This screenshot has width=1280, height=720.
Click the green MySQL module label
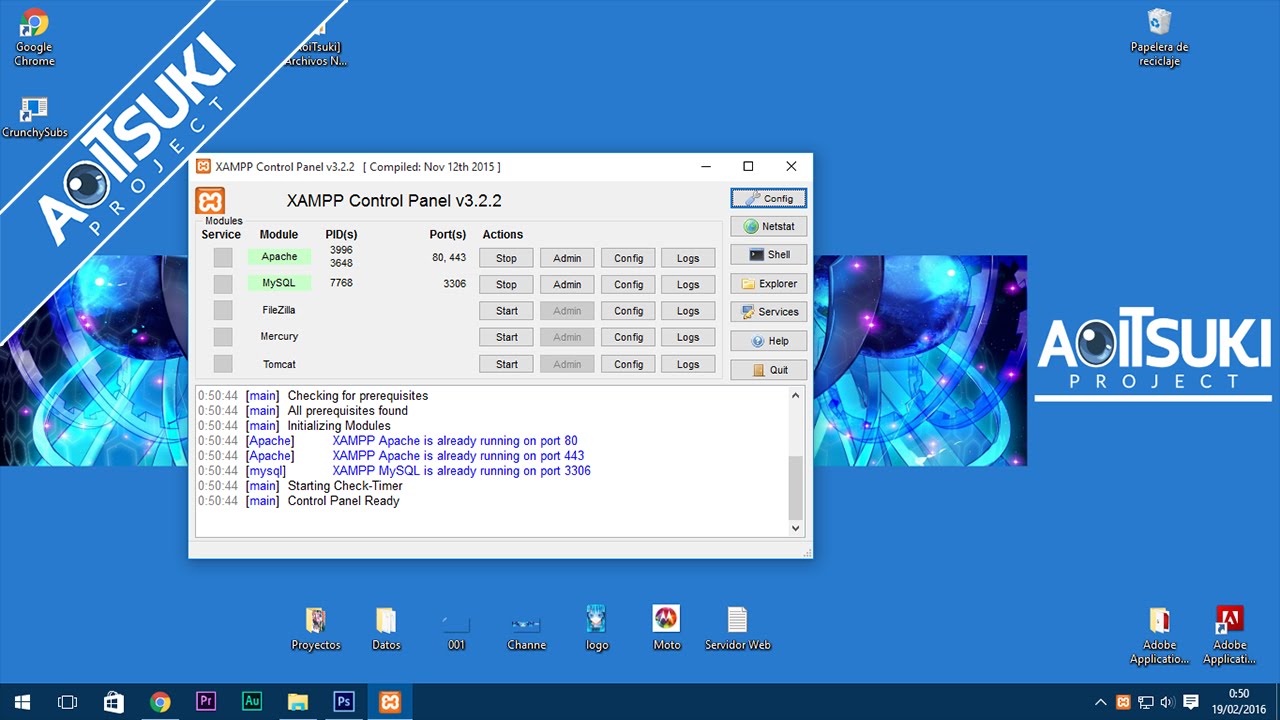(x=280, y=283)
